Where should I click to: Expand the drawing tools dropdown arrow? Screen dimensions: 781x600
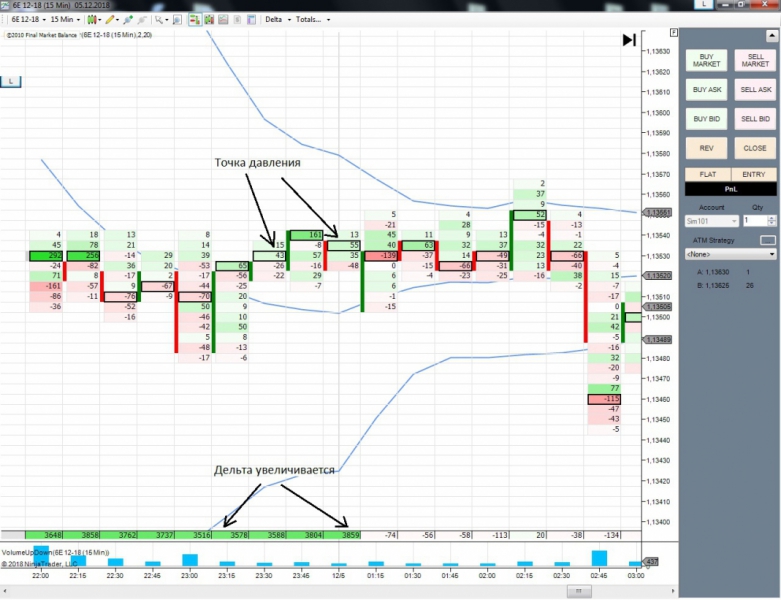[x=118, y=20]
